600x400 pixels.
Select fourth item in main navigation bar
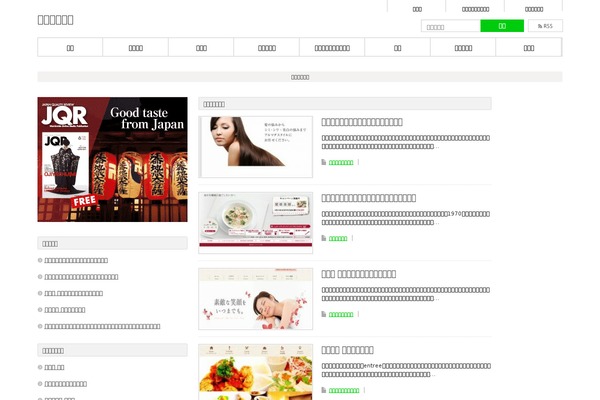pos(267,47)
